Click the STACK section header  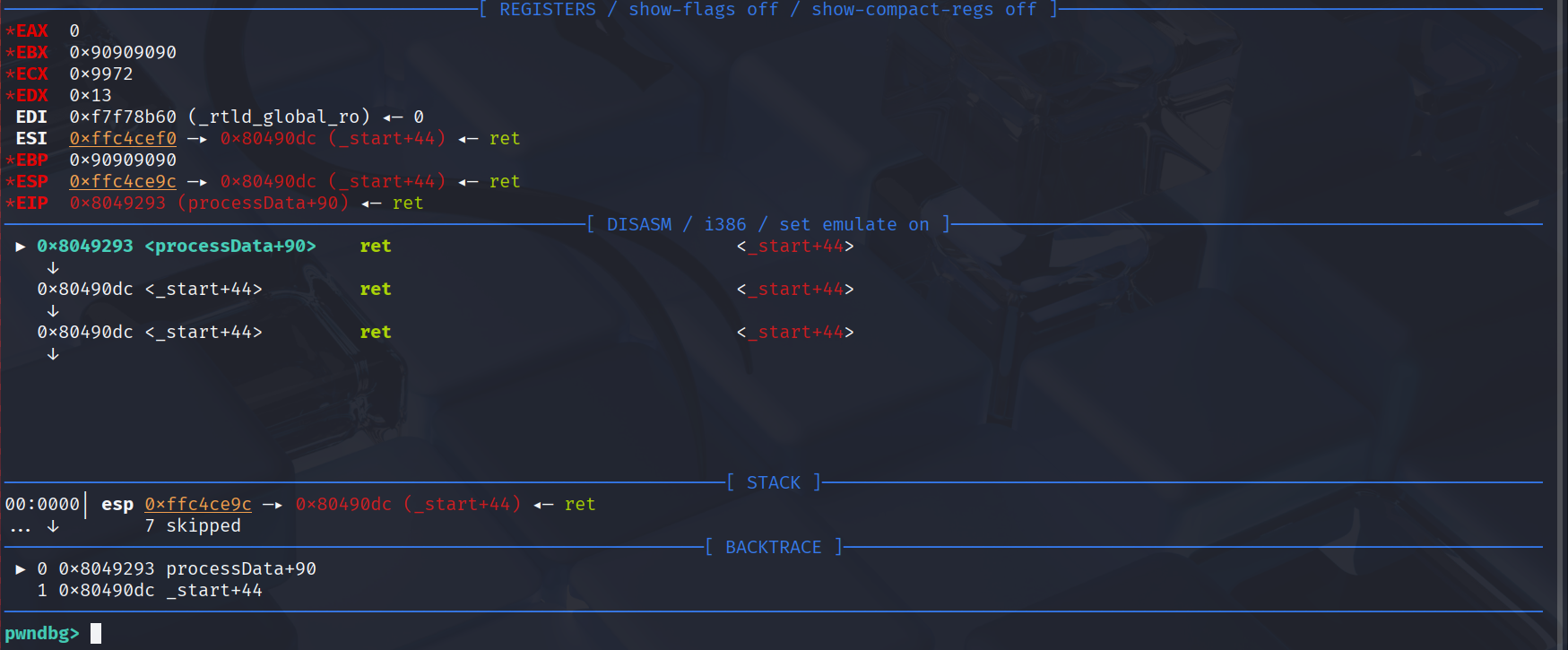tap(773, 483)
